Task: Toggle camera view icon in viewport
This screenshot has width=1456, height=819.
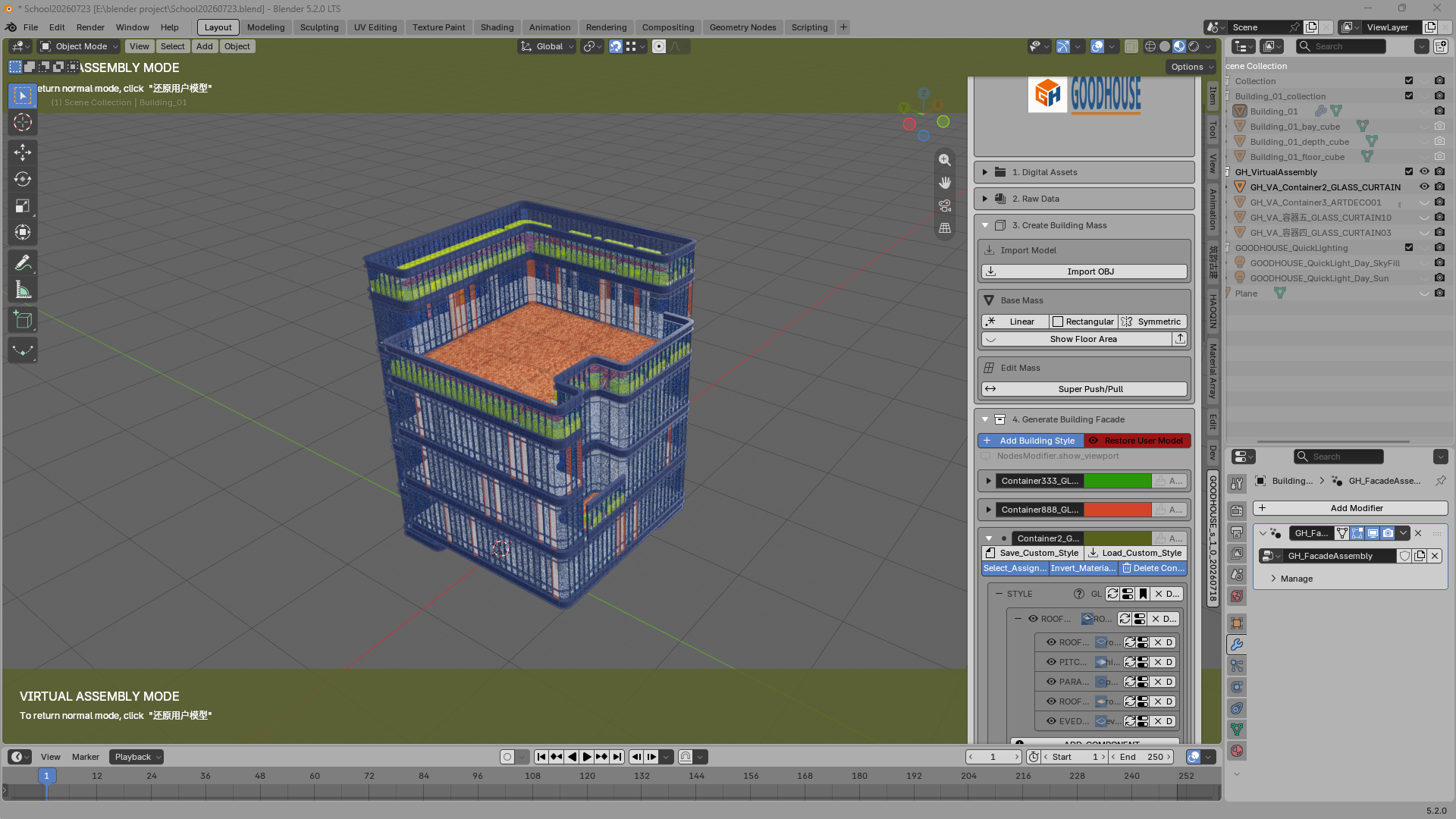Action: tap(945, 206)
